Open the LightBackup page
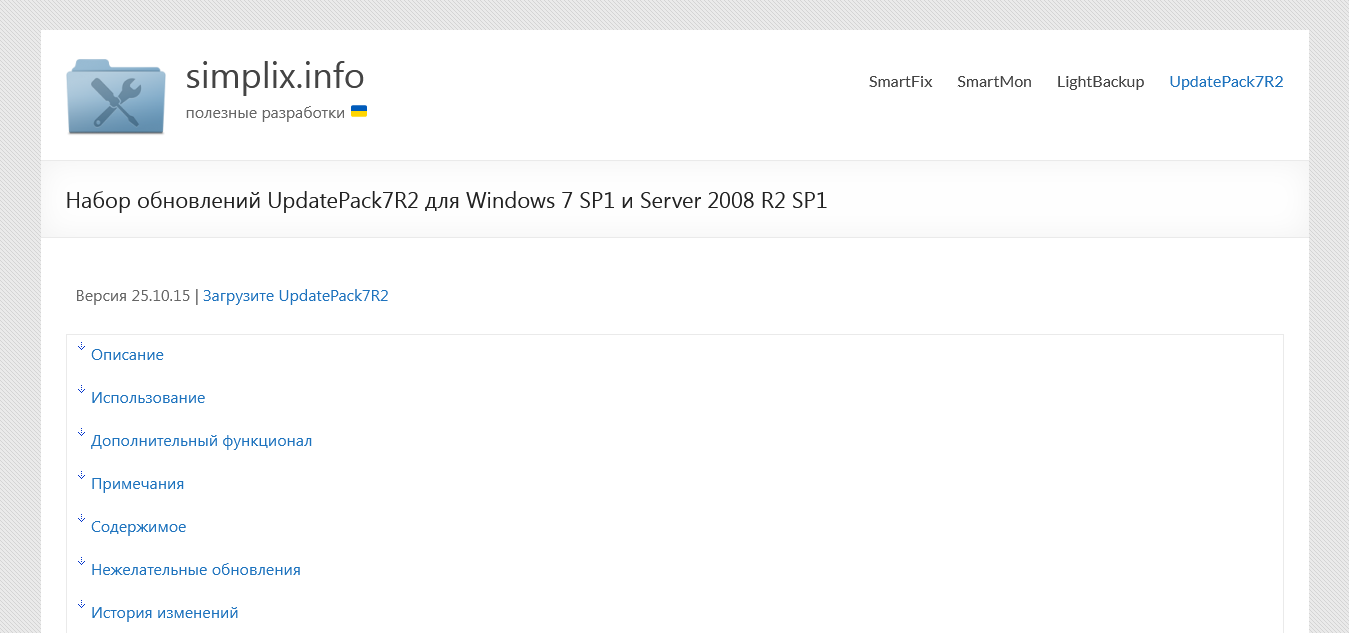Viewport: 1349px width, 633px height. pos(1100,82)
